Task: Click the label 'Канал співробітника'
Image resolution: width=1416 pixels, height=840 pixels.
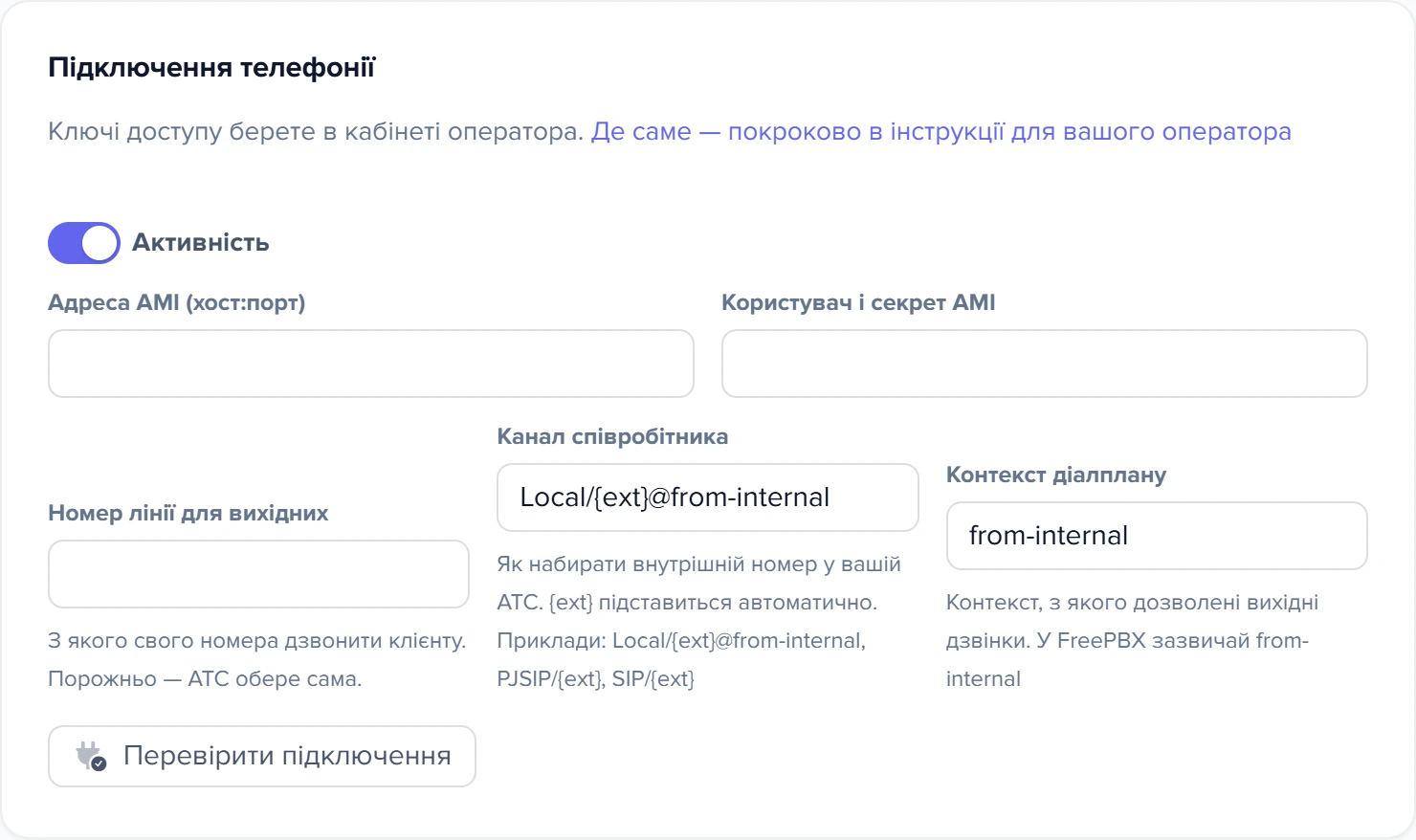Action: [x=612, y=436]
